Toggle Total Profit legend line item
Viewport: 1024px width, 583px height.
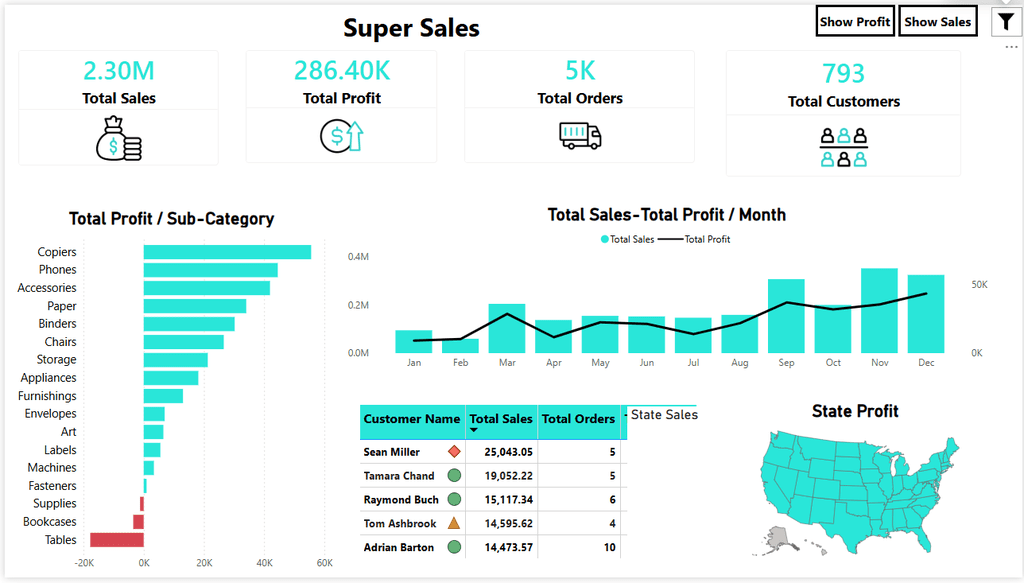(694, 240)
